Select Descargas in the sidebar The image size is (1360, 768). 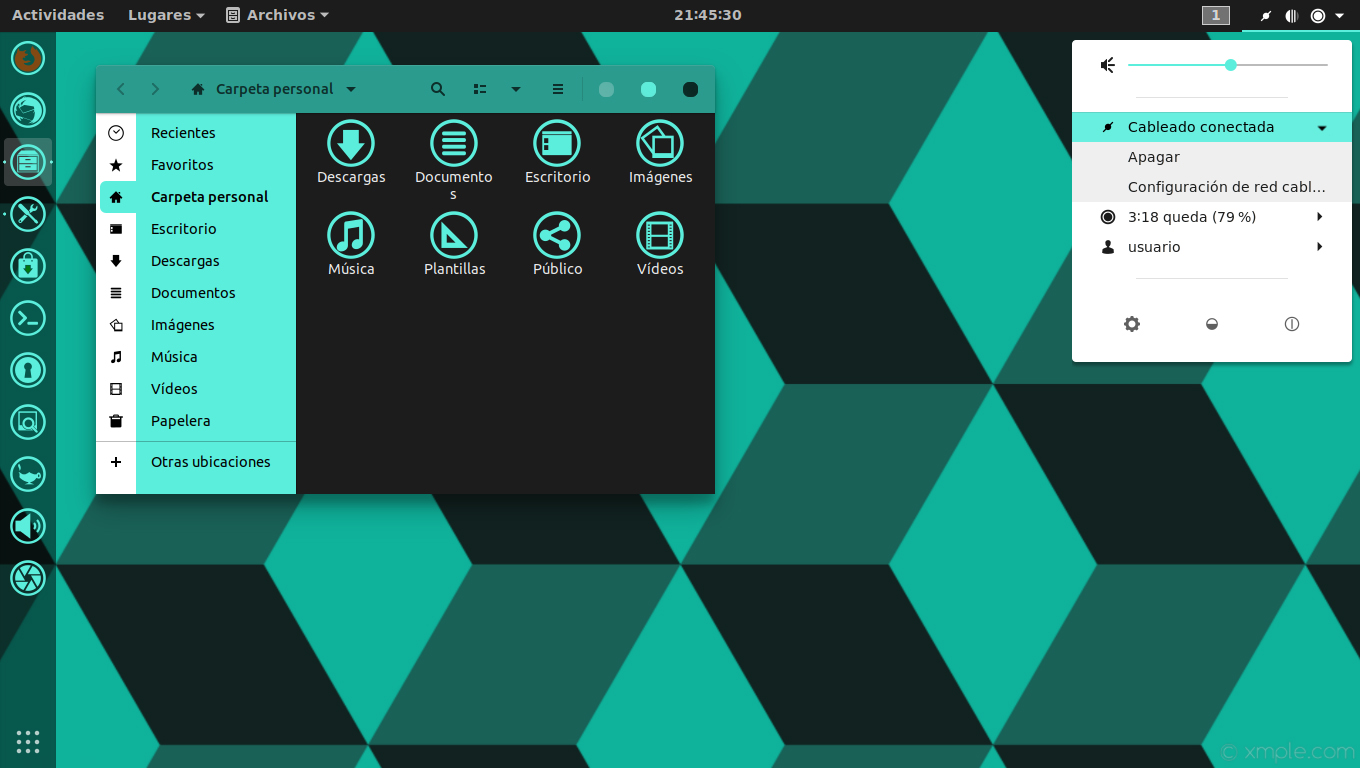pos(196,261)
